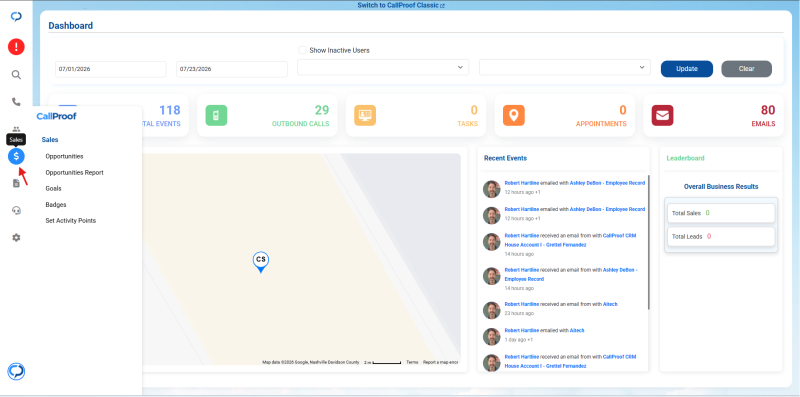
Task: Open the document reports sidebar icon
Action: point(16,183)
